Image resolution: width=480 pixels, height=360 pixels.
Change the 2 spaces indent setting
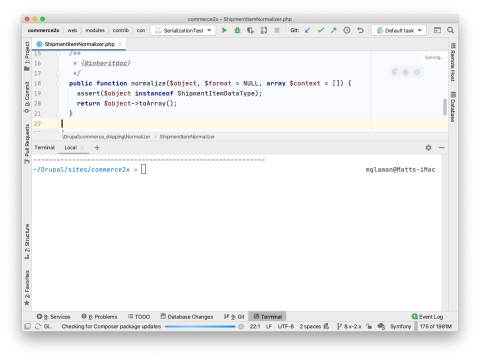pyautogui.click(x=310, y=326)
